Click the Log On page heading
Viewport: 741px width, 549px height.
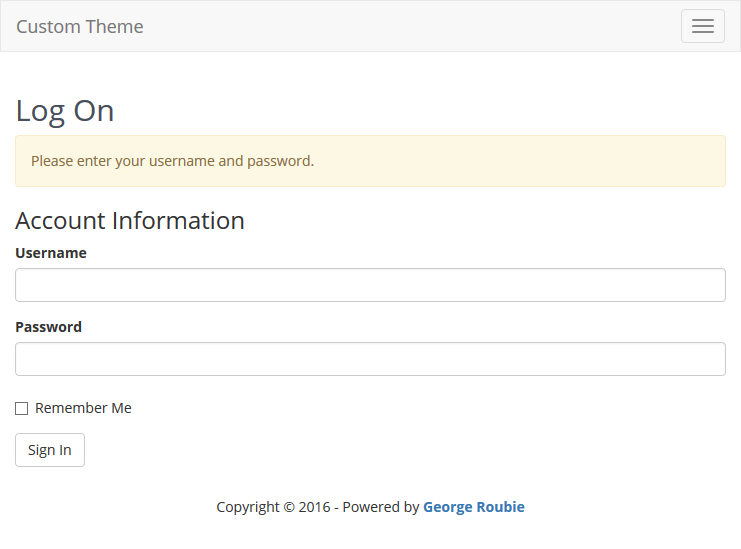click(65, 112)
